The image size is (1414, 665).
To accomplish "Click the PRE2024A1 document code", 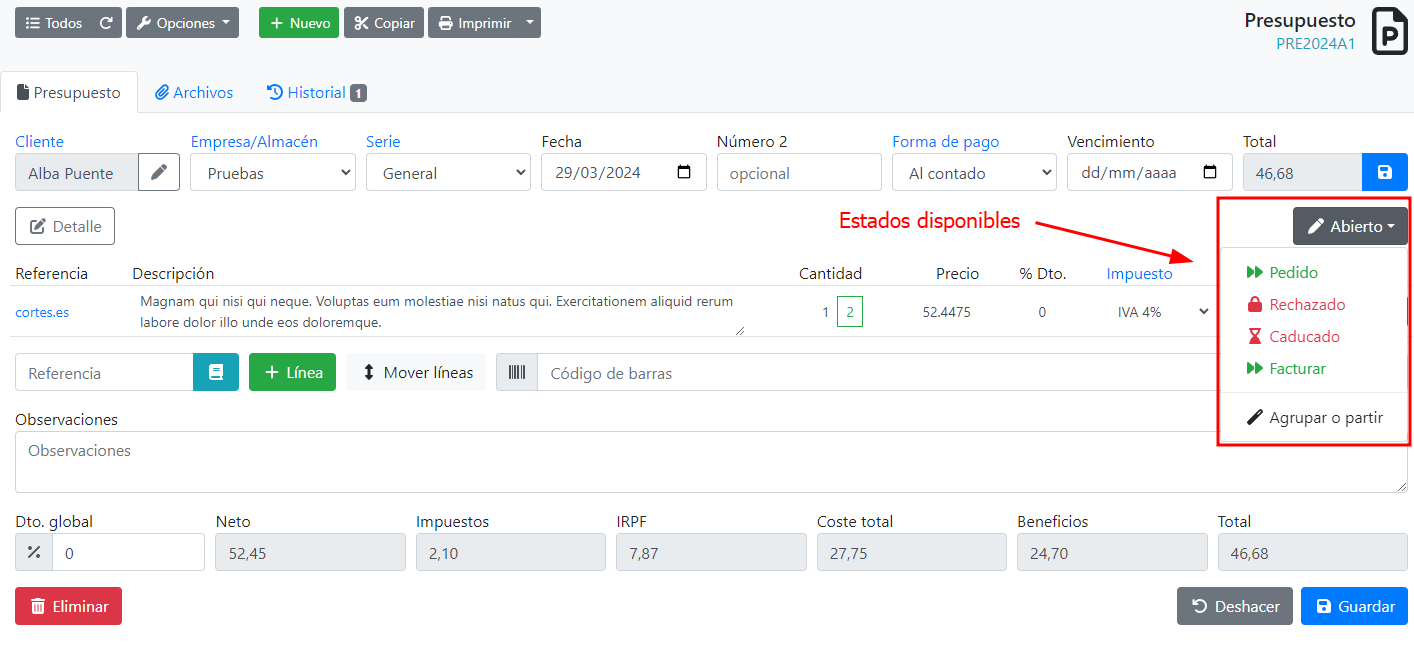I will [x=1315, y=43].
